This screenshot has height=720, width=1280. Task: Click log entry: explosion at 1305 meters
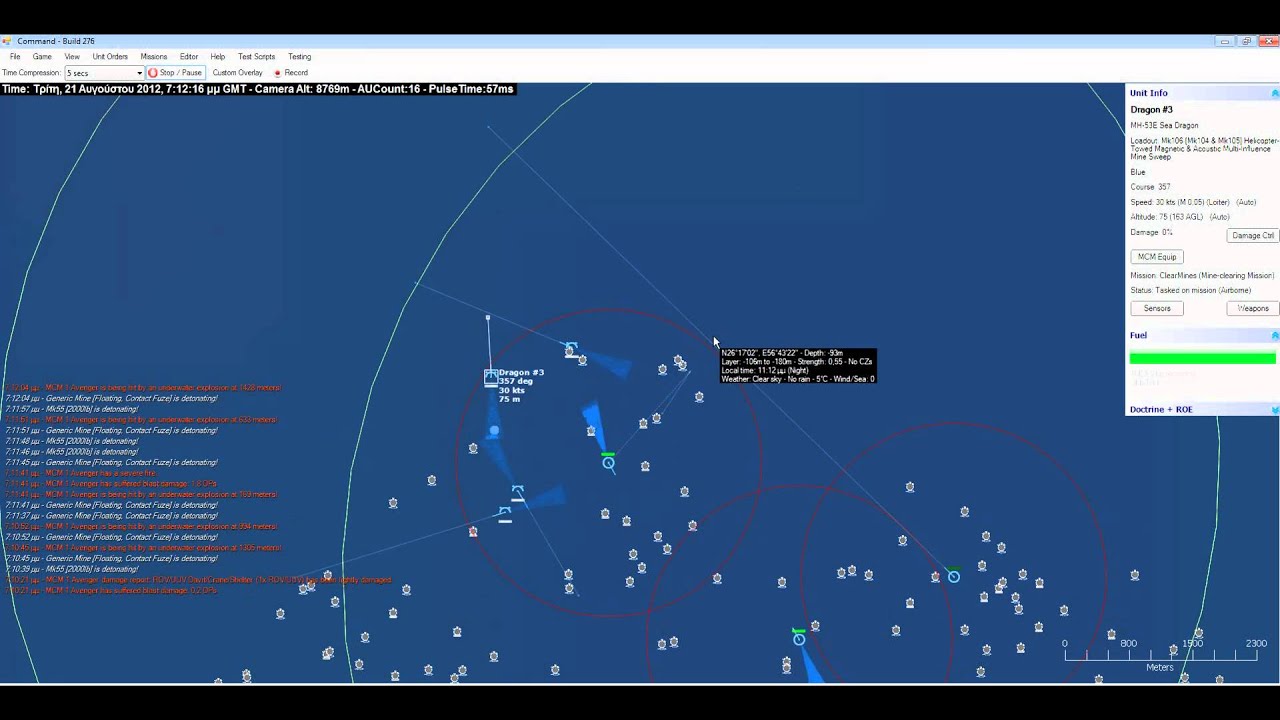click(x=143, y=548)
